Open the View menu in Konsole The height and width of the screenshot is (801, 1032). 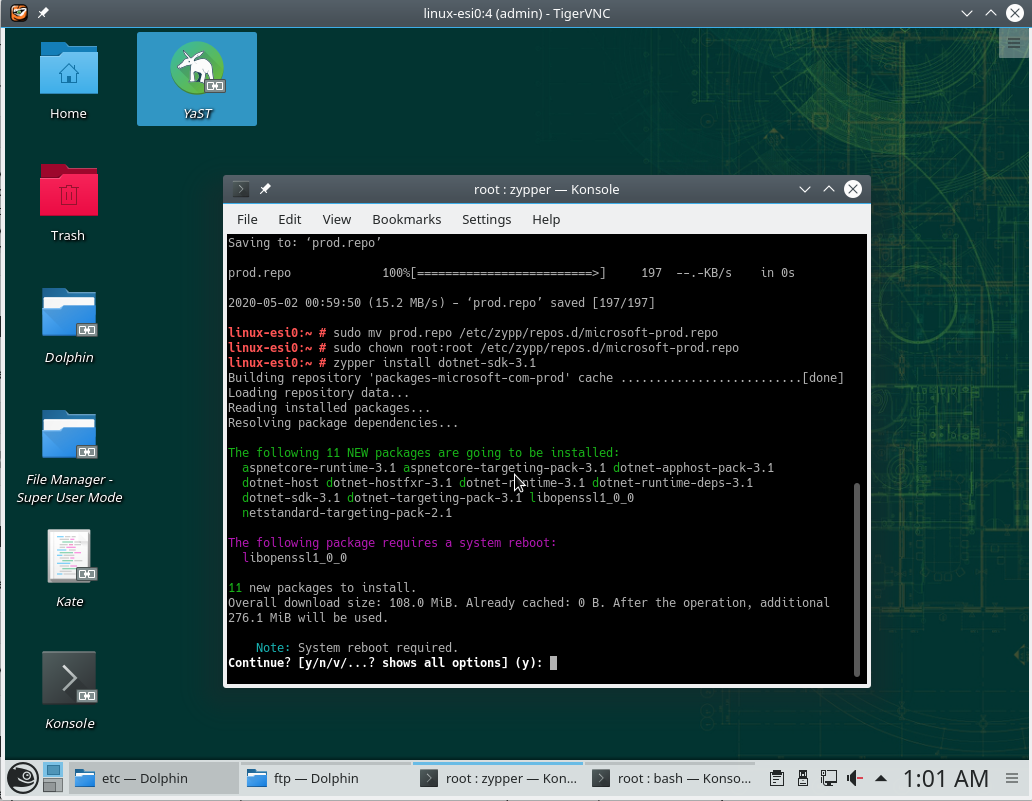click(x=336, y=220)
